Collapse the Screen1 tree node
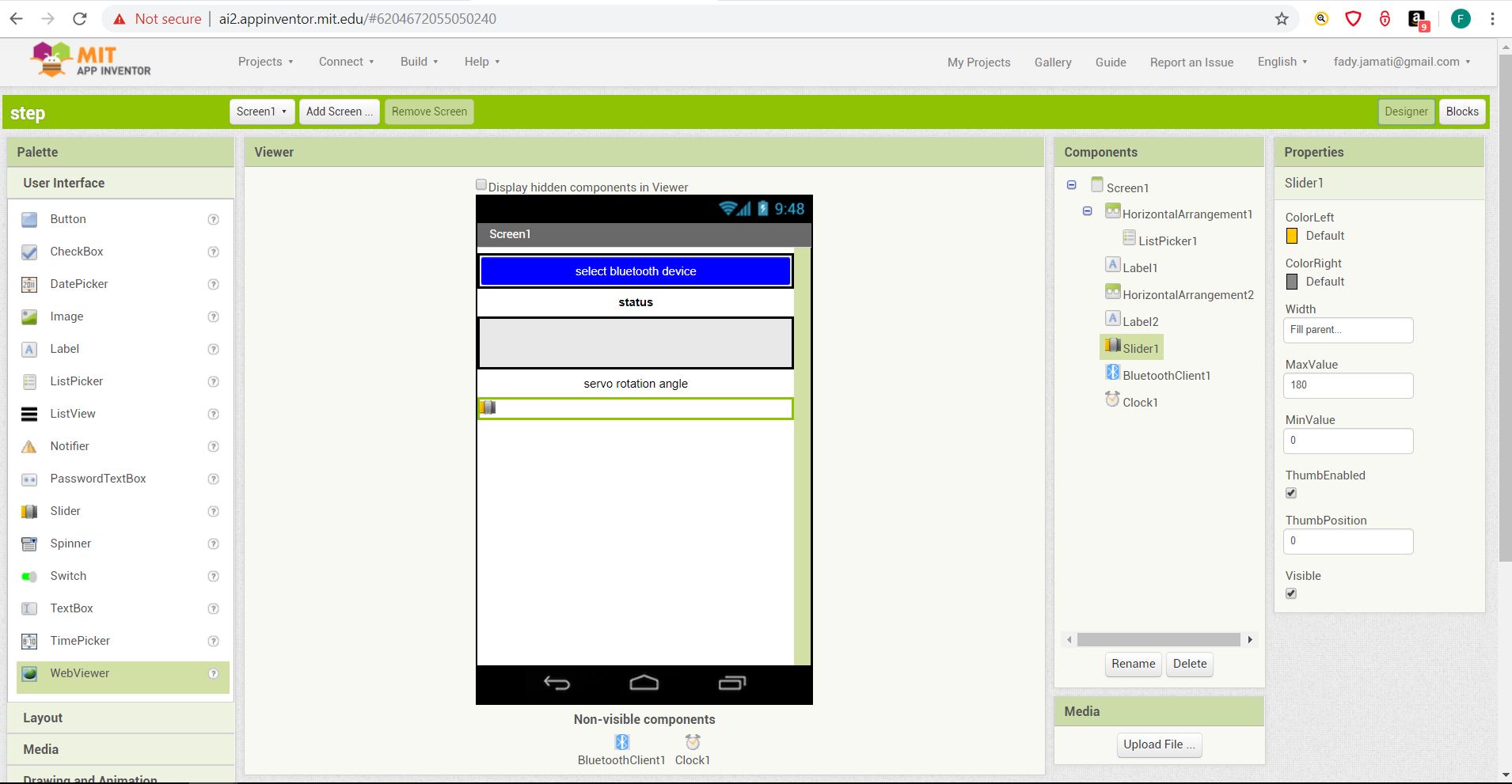The height and width of the screenshot is (784, 1512). pyautogui.click(x=1072, y=185)
